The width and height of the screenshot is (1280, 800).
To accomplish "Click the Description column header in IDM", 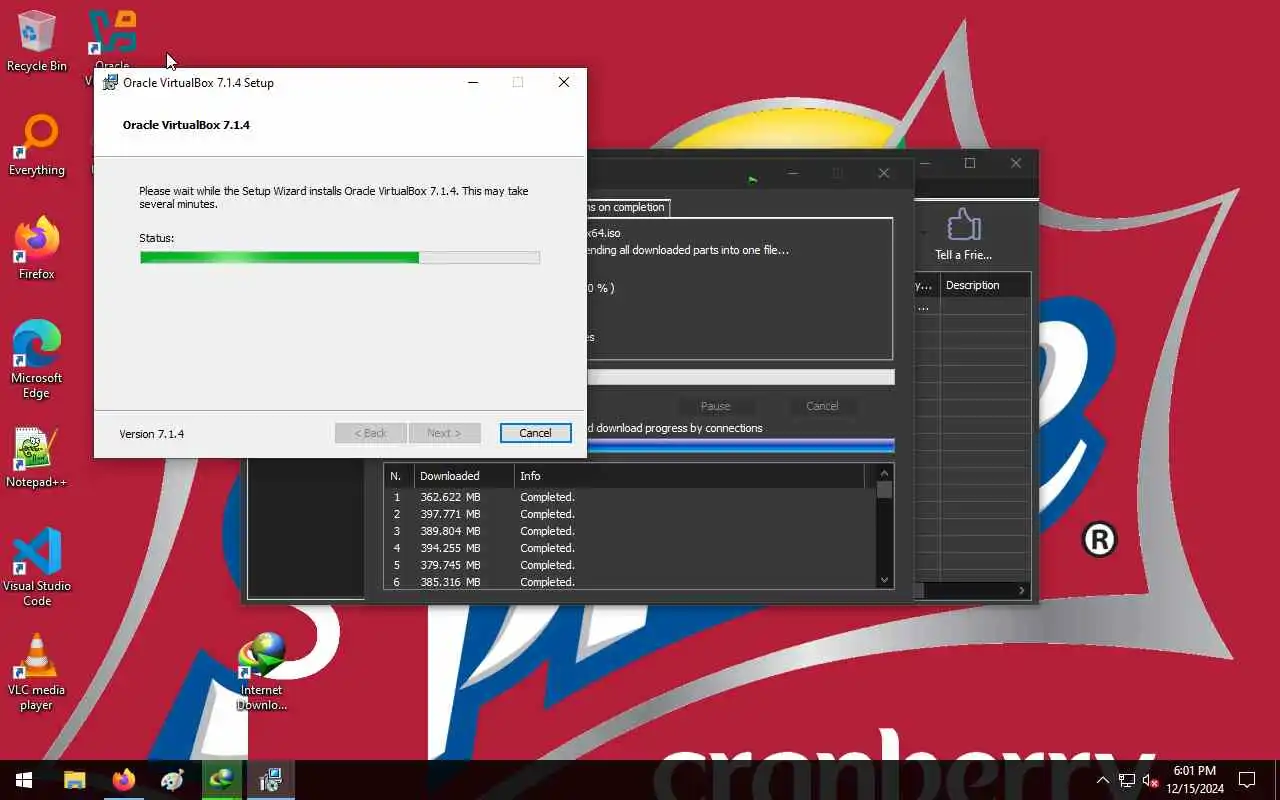I will [985, 285].
